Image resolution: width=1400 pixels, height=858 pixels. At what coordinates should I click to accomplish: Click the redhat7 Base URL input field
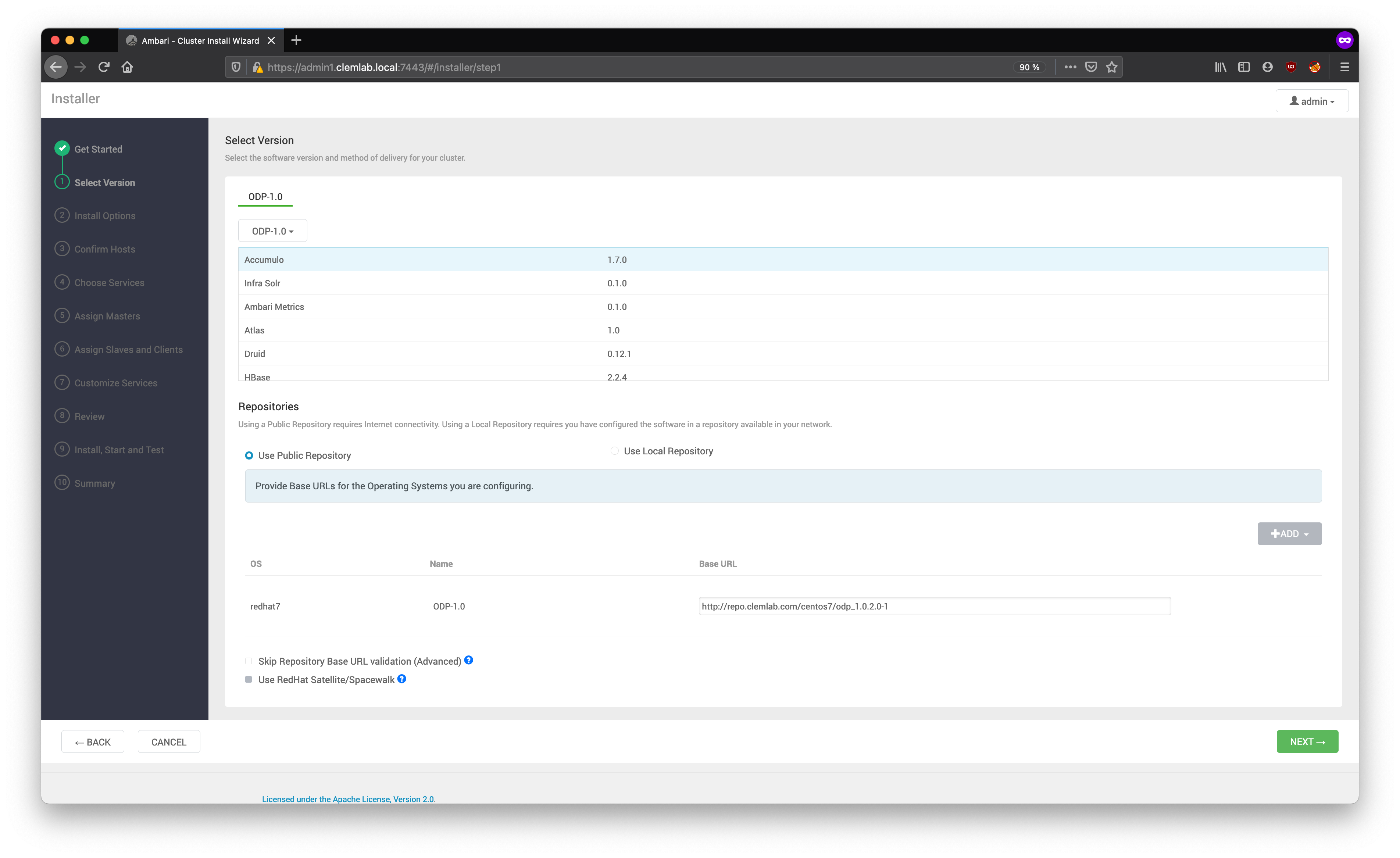pyautogui.click(x=934, y=606)
